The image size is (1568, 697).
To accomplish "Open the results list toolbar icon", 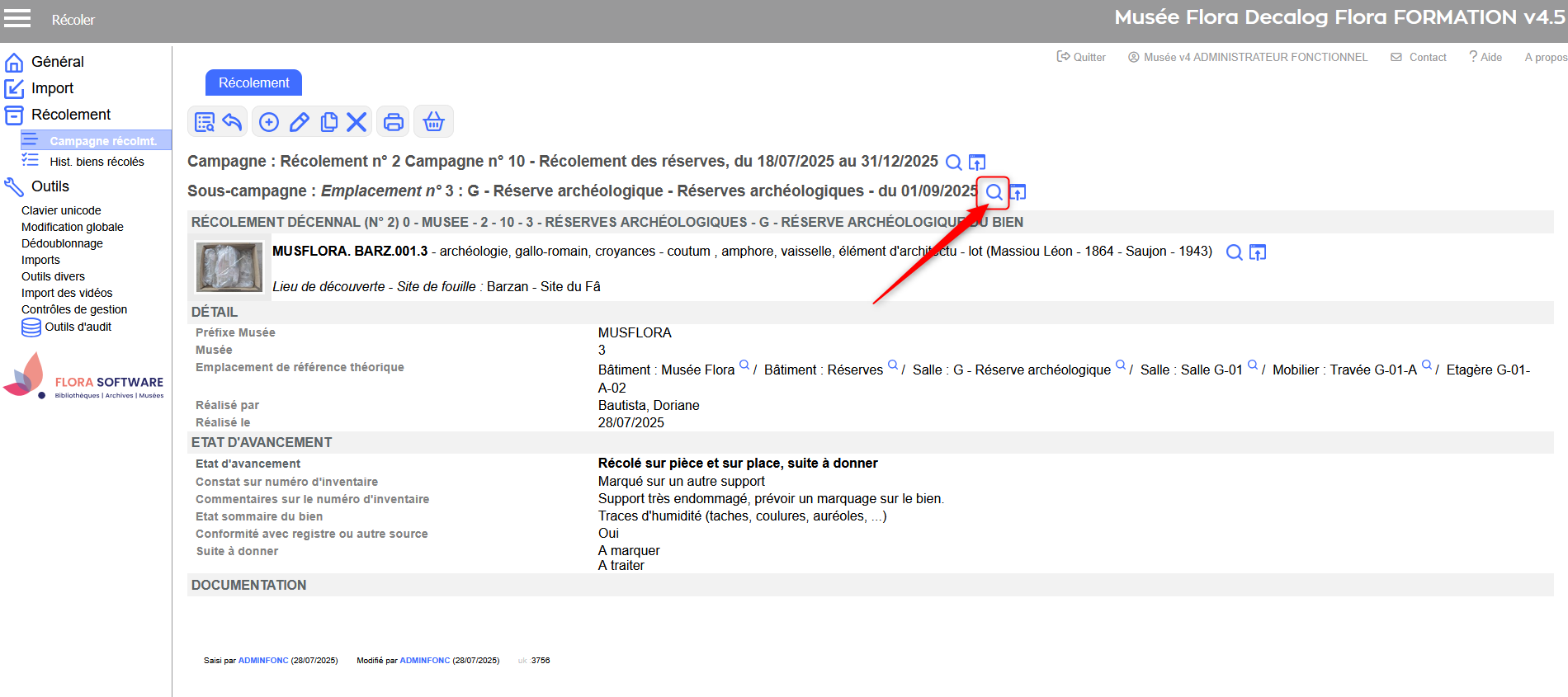I will 204,122.
